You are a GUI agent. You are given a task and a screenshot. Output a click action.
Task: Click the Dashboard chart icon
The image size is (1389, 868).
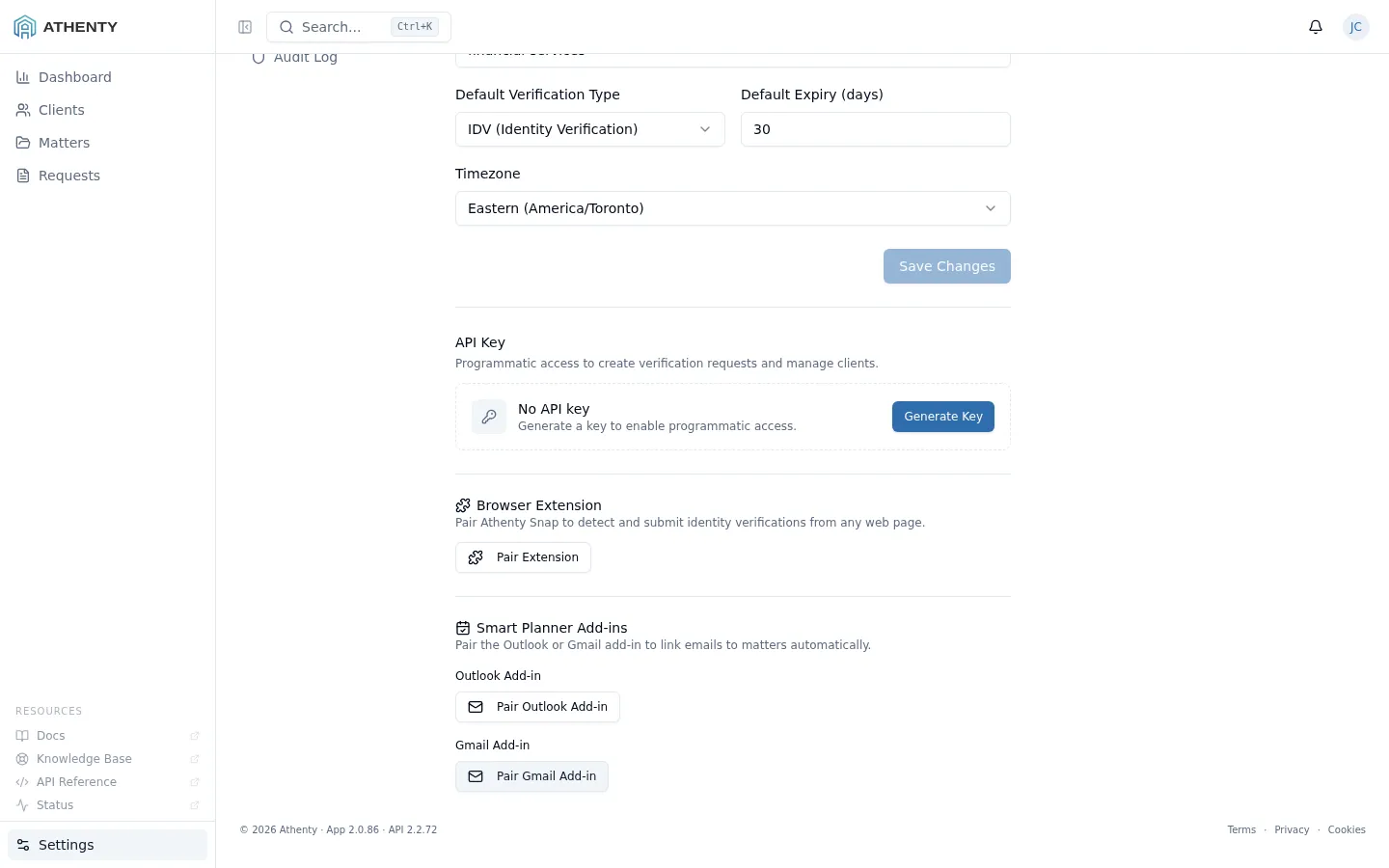(x=23, y=77)
